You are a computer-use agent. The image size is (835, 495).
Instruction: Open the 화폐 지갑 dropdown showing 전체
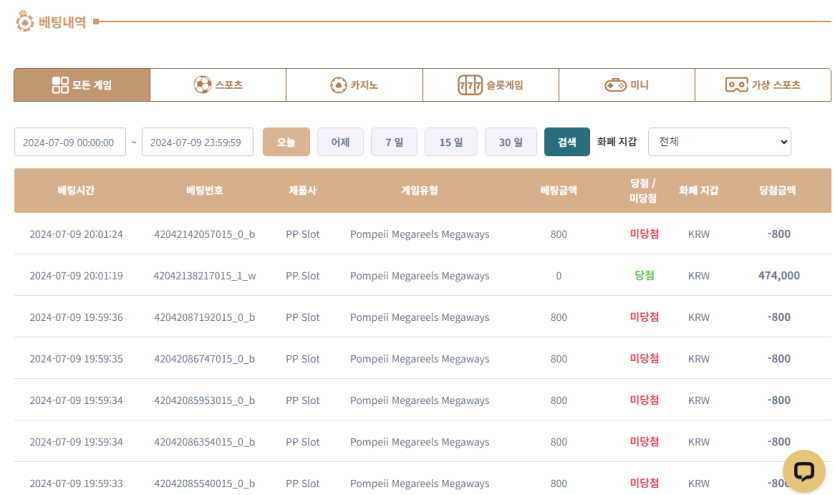[719, 142]
